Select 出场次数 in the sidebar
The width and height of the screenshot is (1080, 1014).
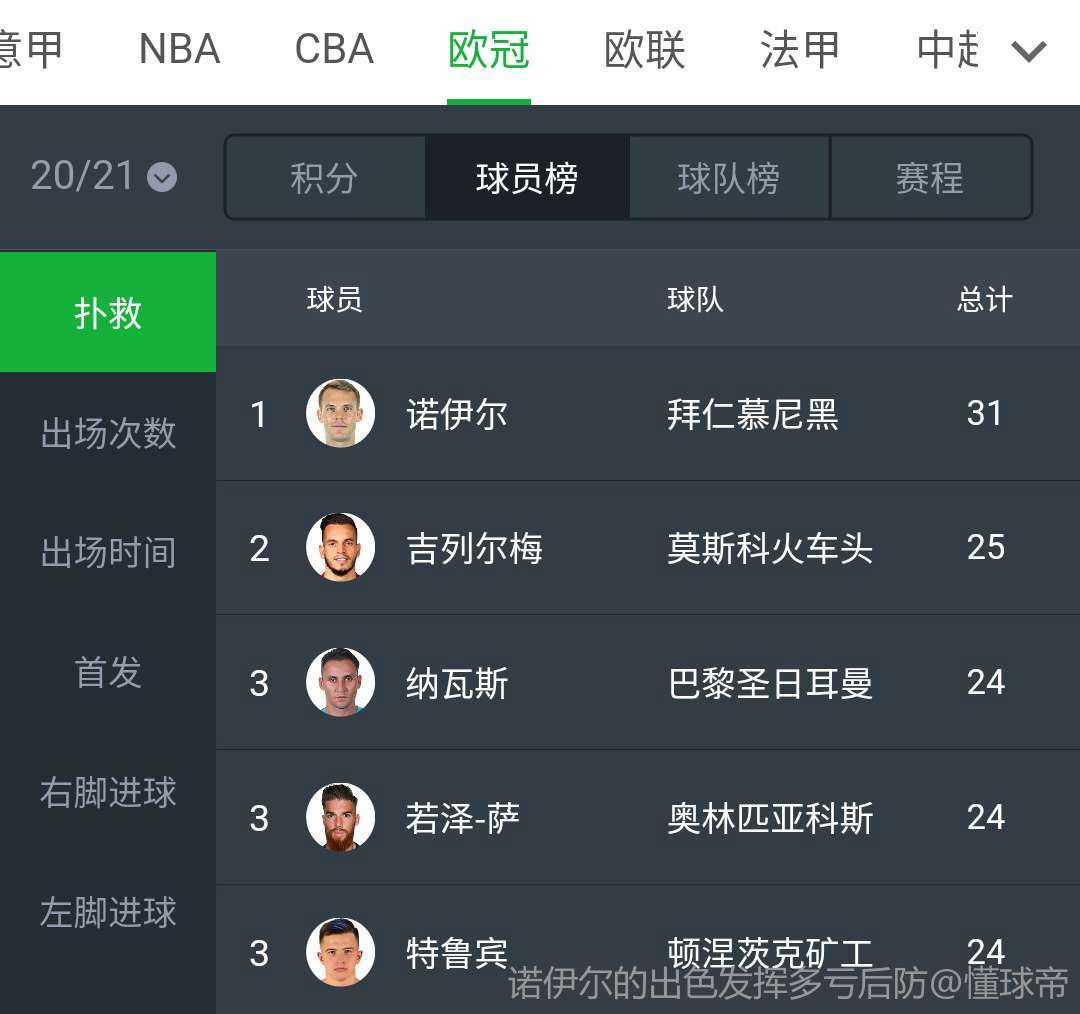click(108, 433)
